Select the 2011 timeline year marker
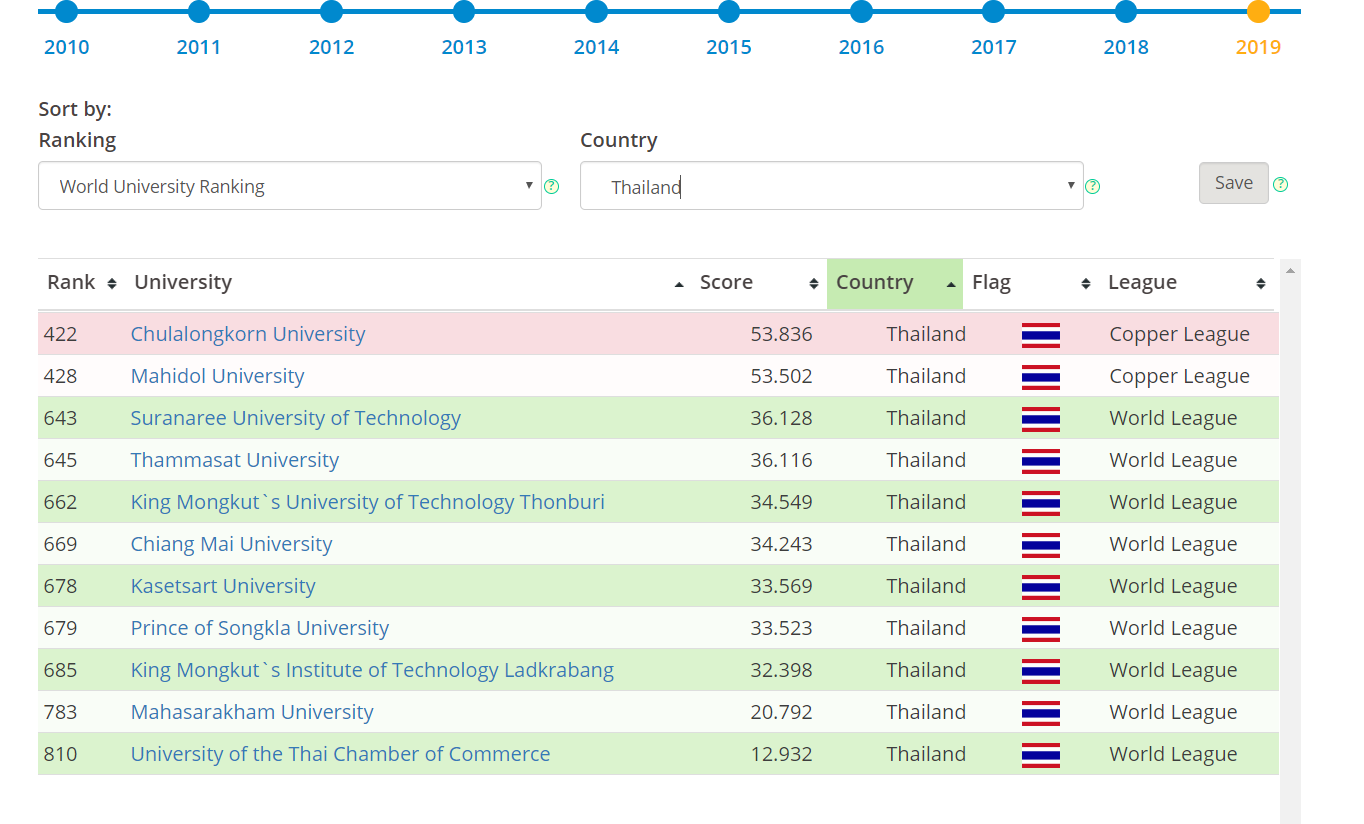 199,12
